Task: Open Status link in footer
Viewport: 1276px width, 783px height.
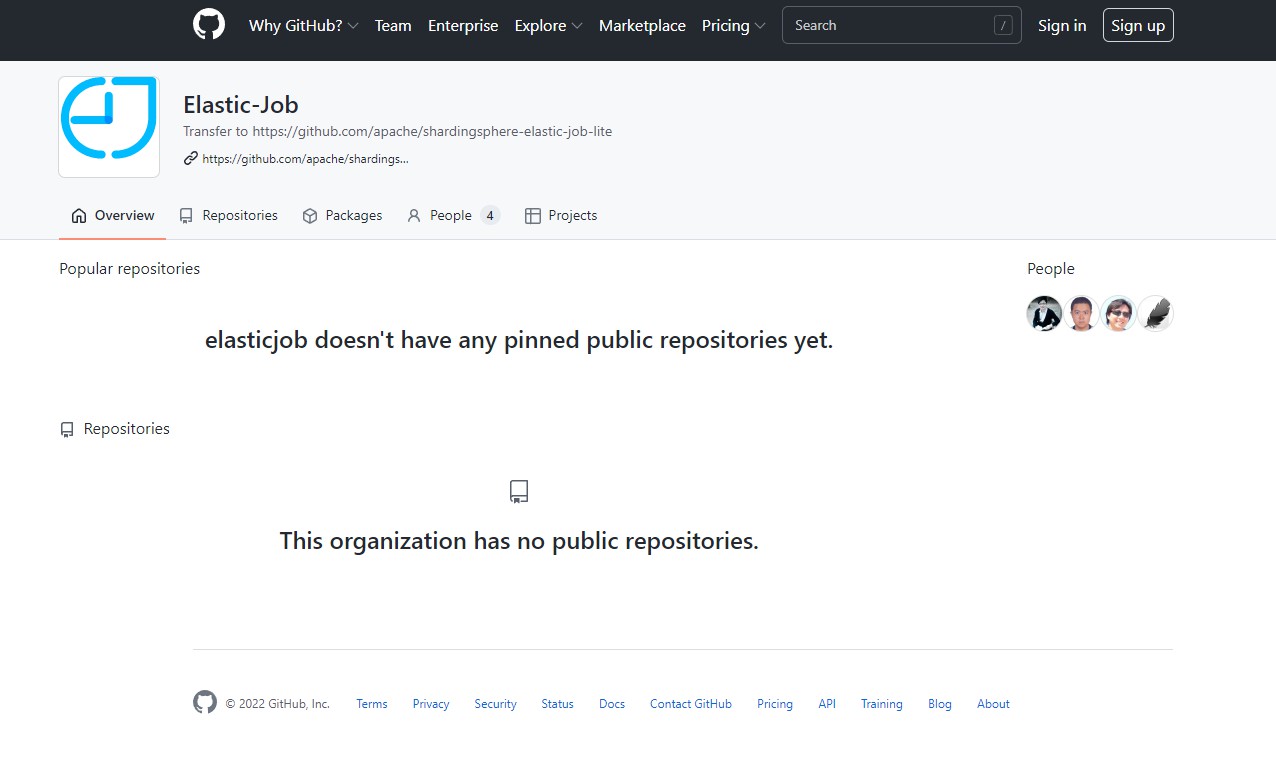Action: (557, 704)
